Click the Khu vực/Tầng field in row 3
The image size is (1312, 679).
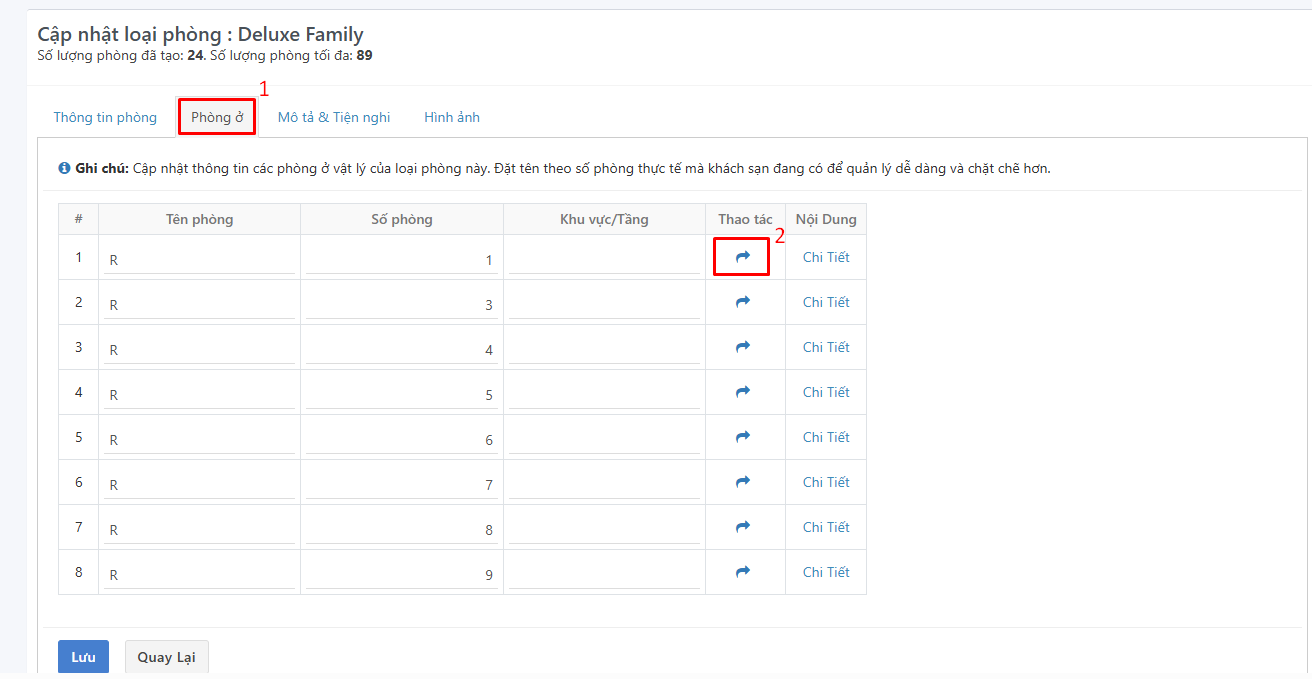tap(604, 349)
